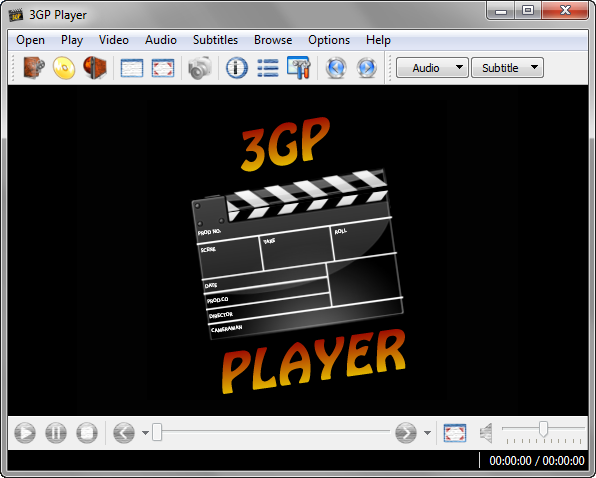Viewport: 596px width, 478px height.
Task: Open audio file via the speaker icon
Action: 95,68
